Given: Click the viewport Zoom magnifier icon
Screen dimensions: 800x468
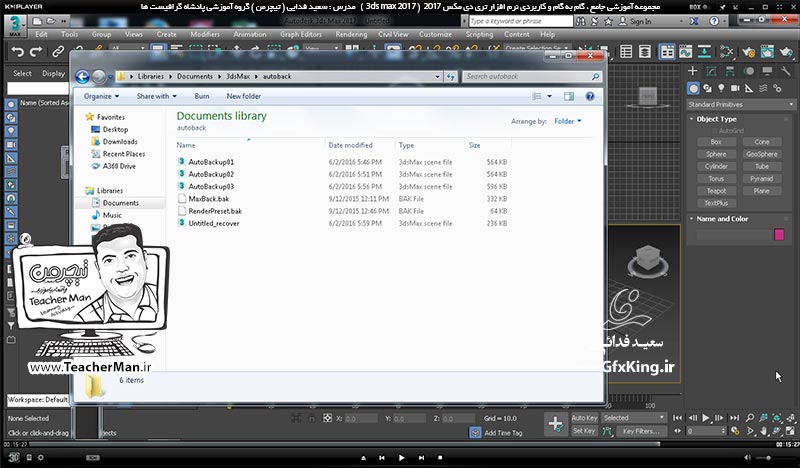Looking at the screenshot, I should point(749,418).
